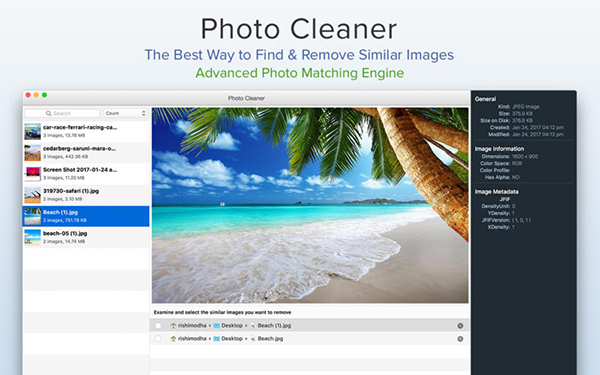Select the cedarberg-saruni-mara group
The image size is (600, 375).
86,153
